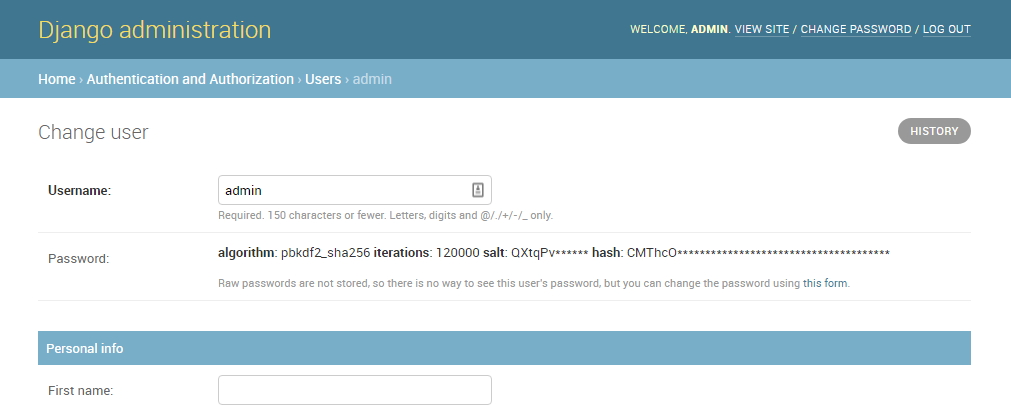Go to Home in the breadcrumbs
Screen dimensions: 1011x413
[57, 79]
